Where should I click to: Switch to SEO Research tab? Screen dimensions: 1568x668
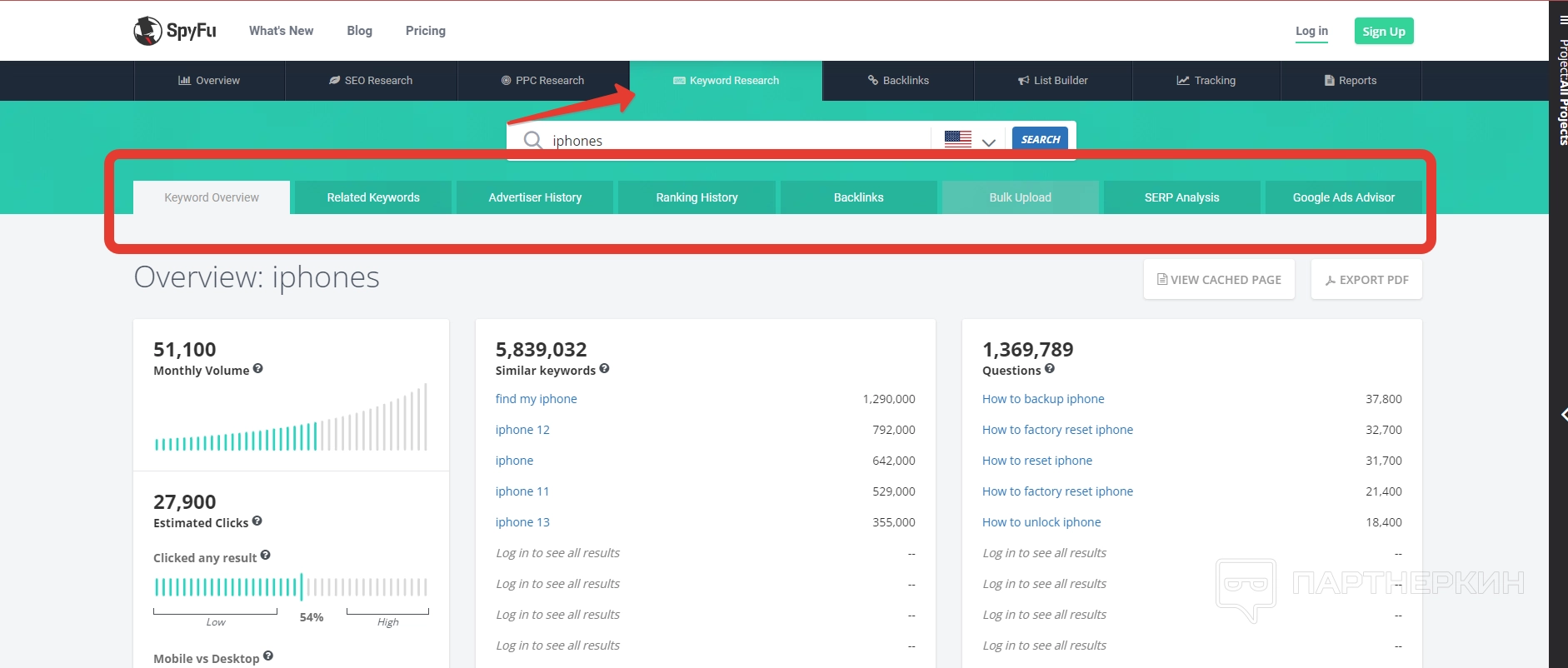(371, 81)
